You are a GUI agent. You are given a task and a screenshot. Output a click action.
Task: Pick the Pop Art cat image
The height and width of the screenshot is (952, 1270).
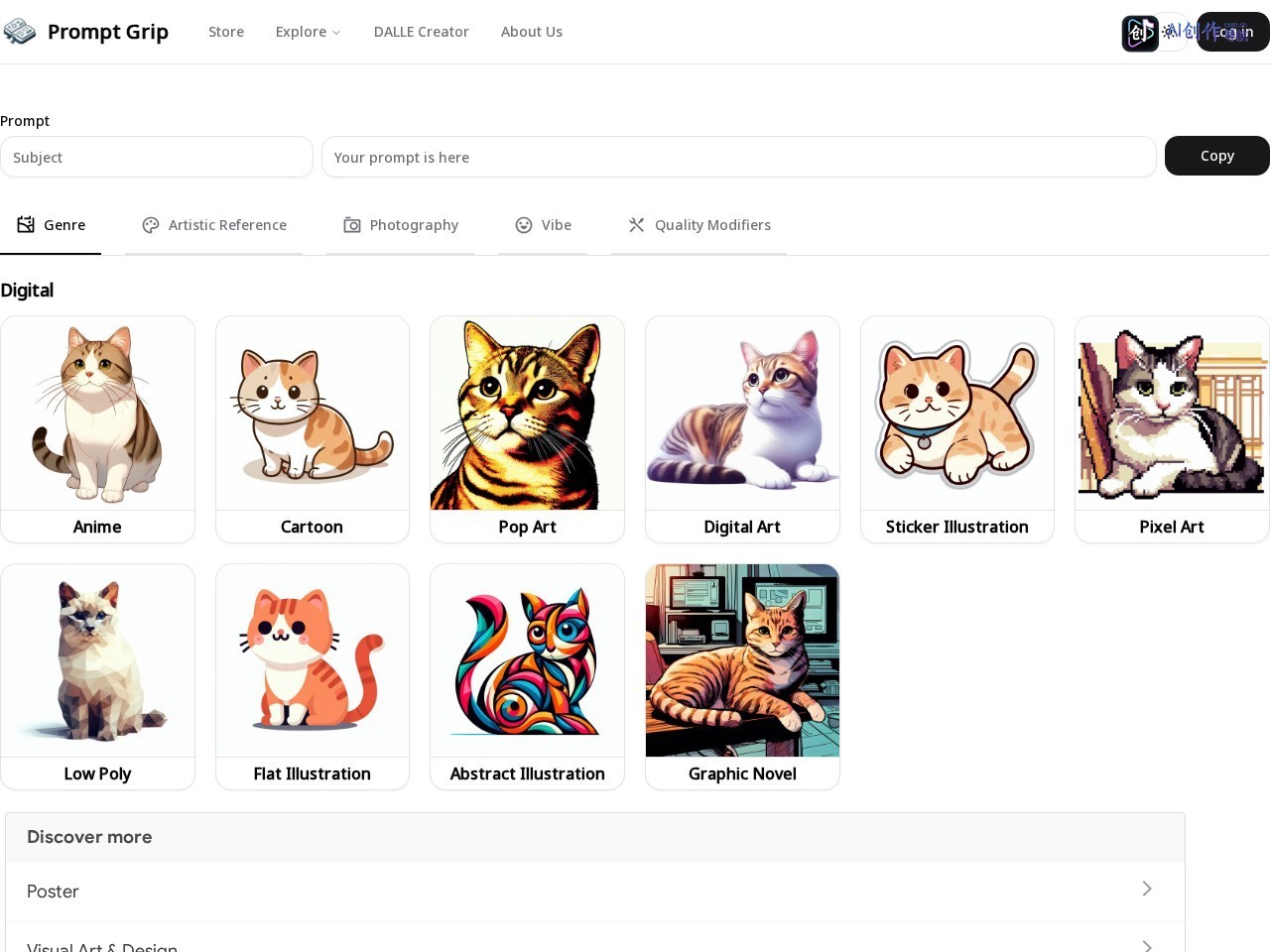click(x=527, y=414)
